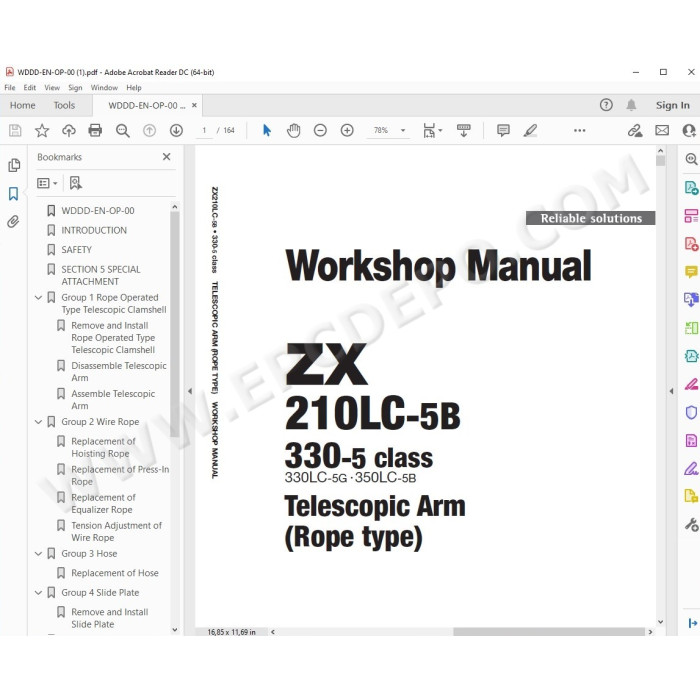Print the document using printer icon
The height and width of the screenshot is (700, 700).
pyautogui.click(x=95, y=130)
